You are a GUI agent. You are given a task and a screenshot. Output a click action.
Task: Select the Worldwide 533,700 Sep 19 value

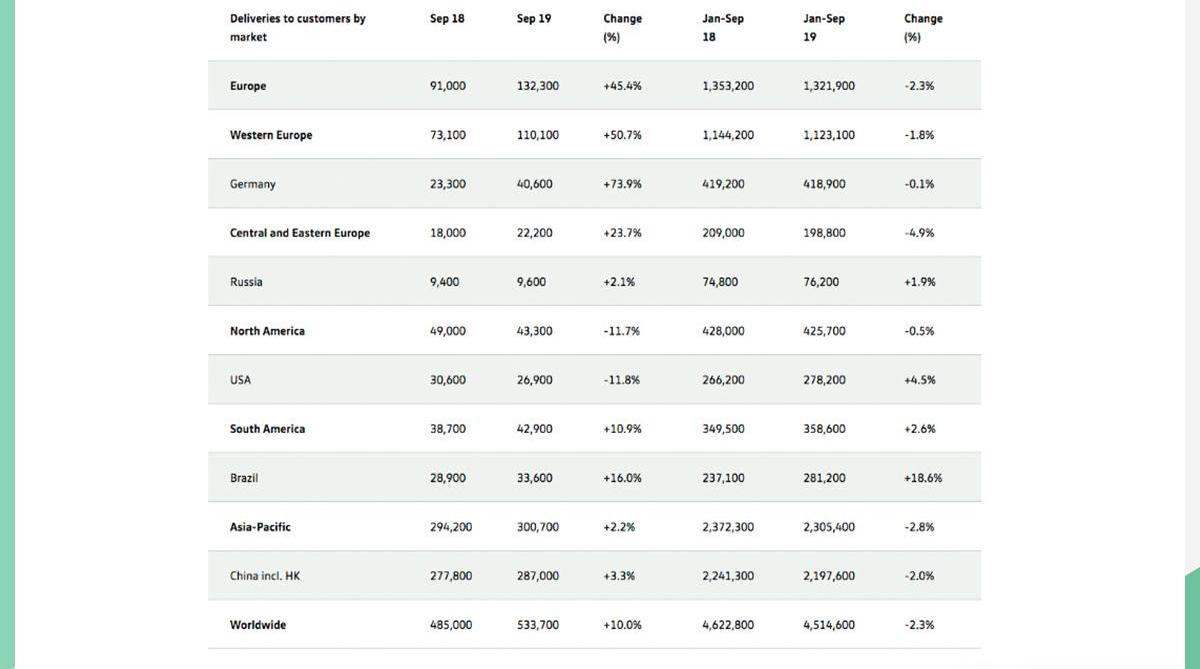click(x=538, y=625)
